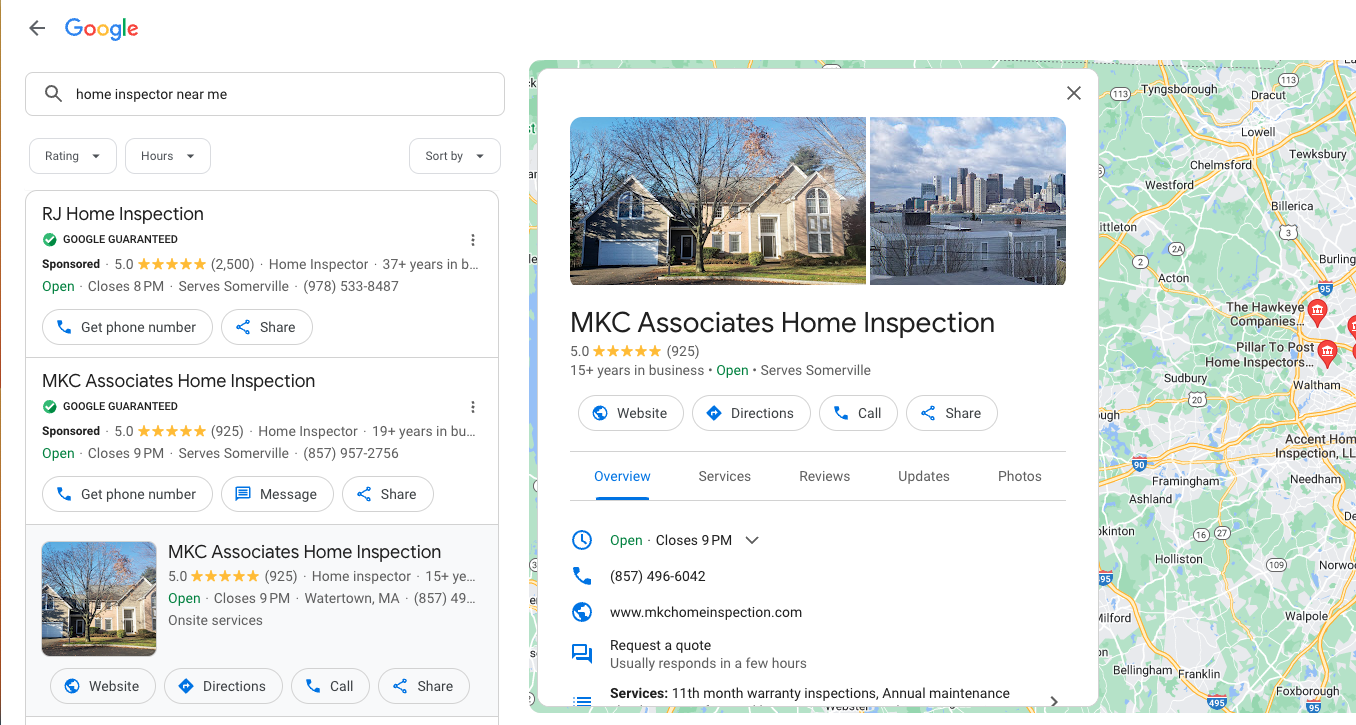
Task: View the large house photo in the panel
Action: point(718,201)
